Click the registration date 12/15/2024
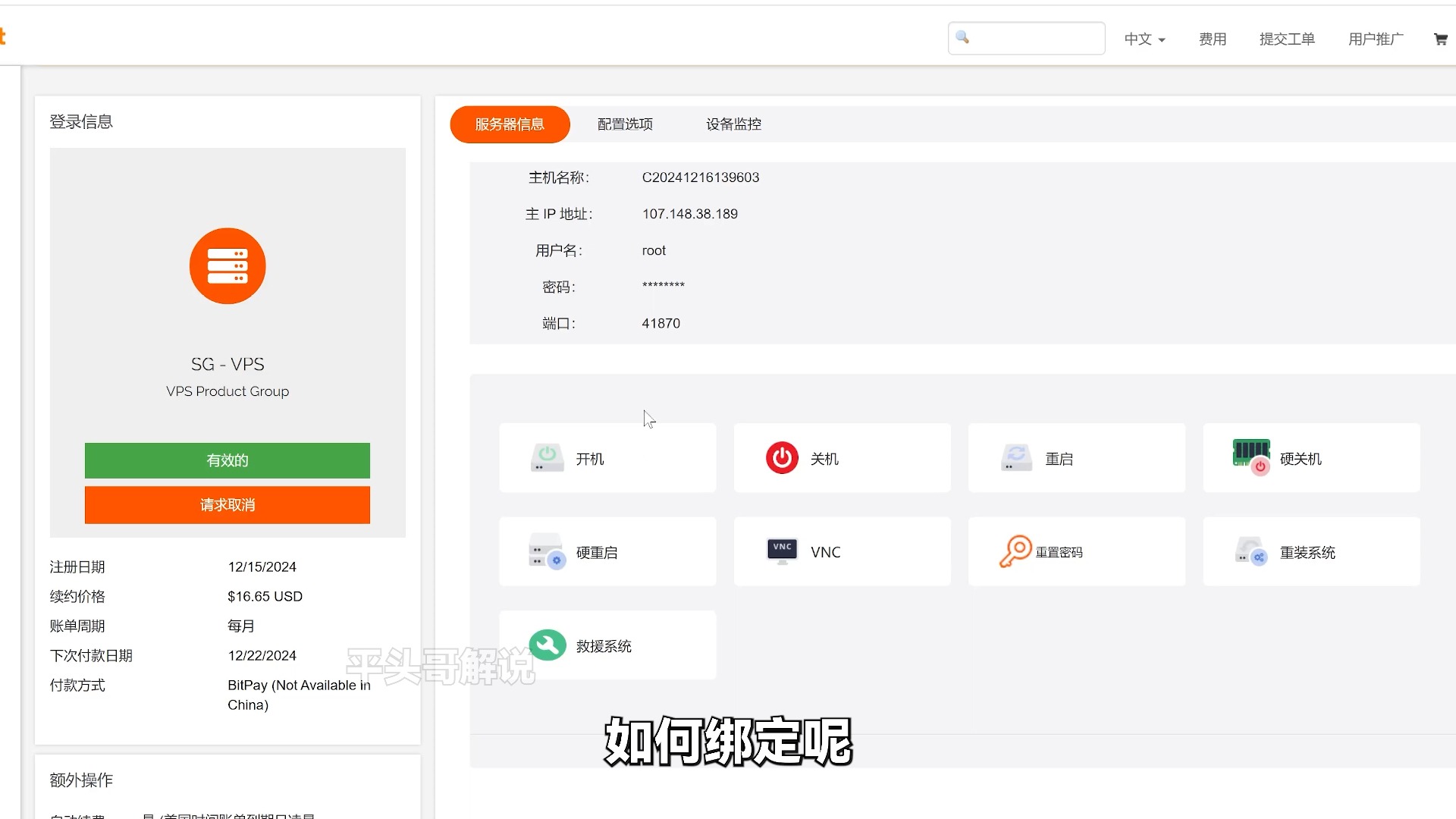Screen dimensions: 1456x819 (262, 566)
